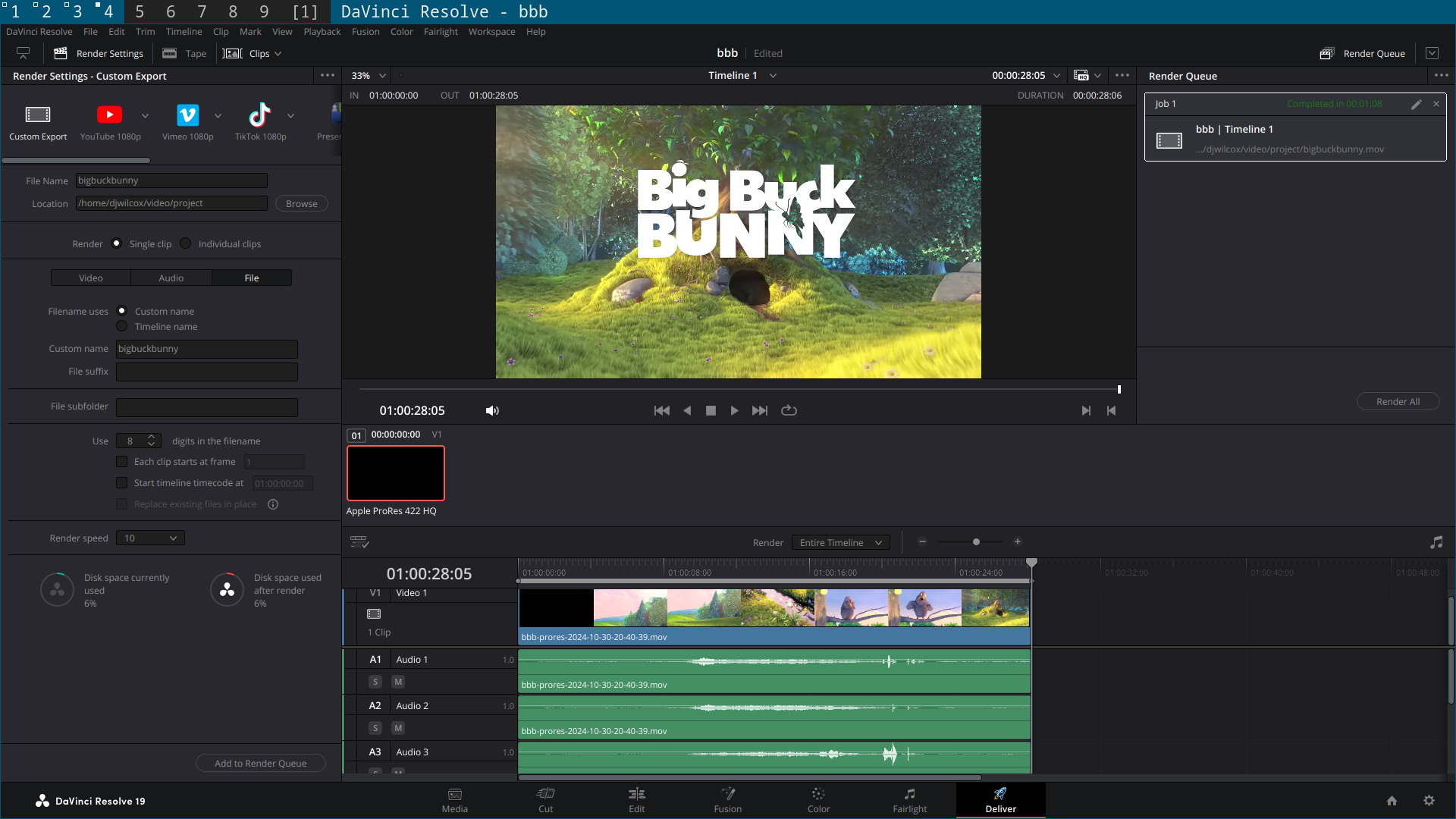Select the YouTube 1080p preset icon
The height and width of the screenshot is (819, 1456).
pos(109,115)
